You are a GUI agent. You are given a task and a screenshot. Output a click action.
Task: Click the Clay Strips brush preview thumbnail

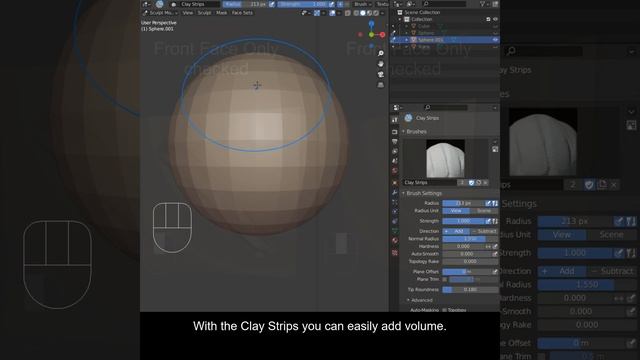click(445, 158)
